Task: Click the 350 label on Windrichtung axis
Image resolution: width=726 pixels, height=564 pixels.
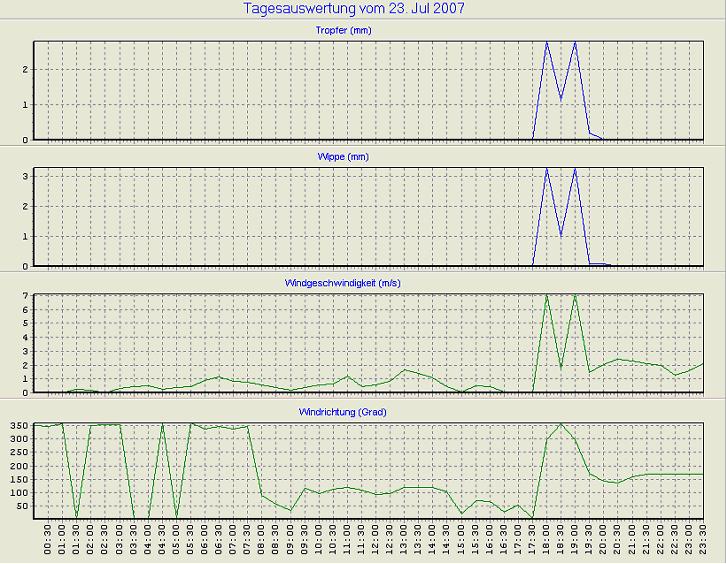Action: pos(19,426)
